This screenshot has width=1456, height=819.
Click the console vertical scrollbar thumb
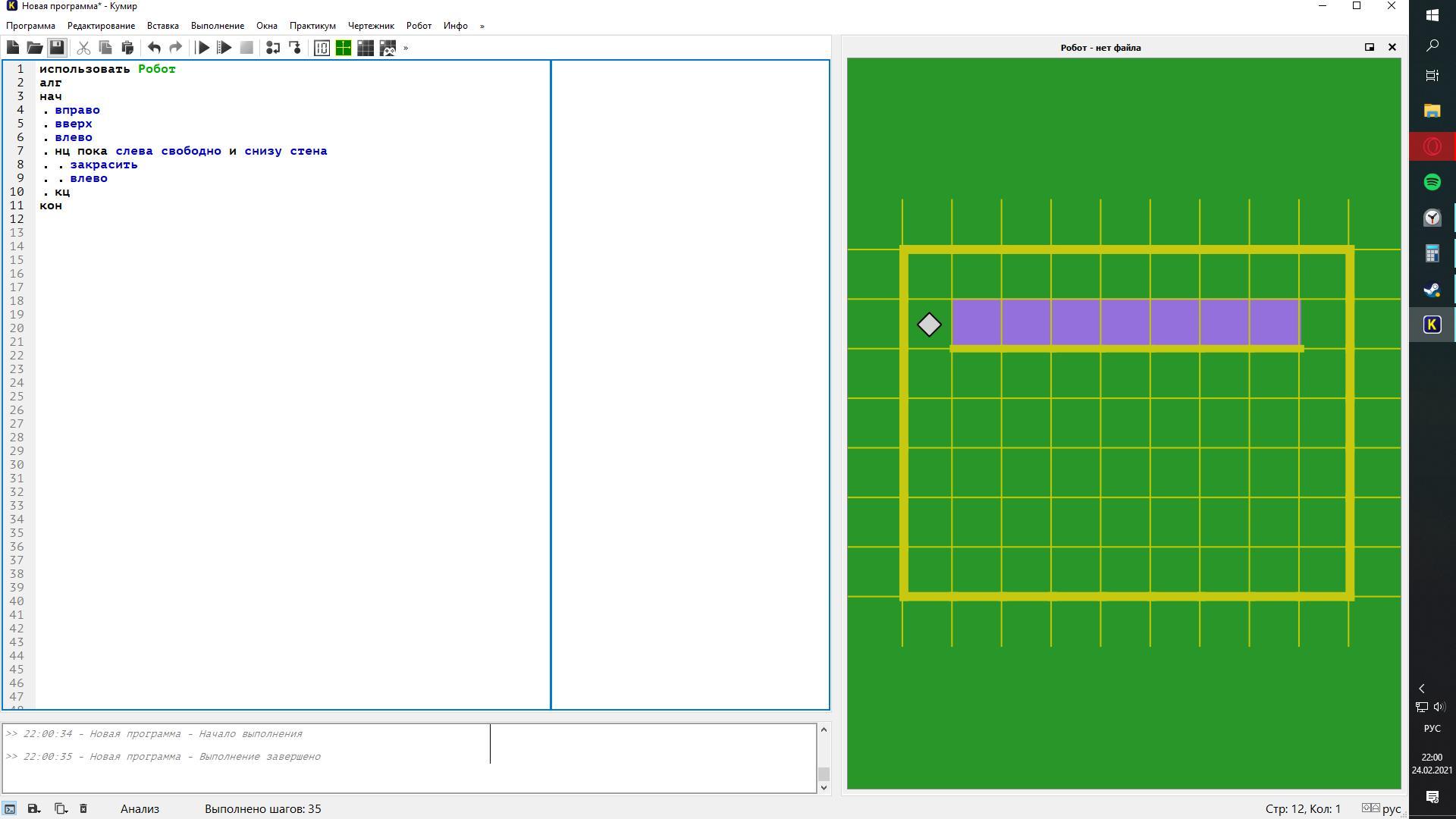824,773
